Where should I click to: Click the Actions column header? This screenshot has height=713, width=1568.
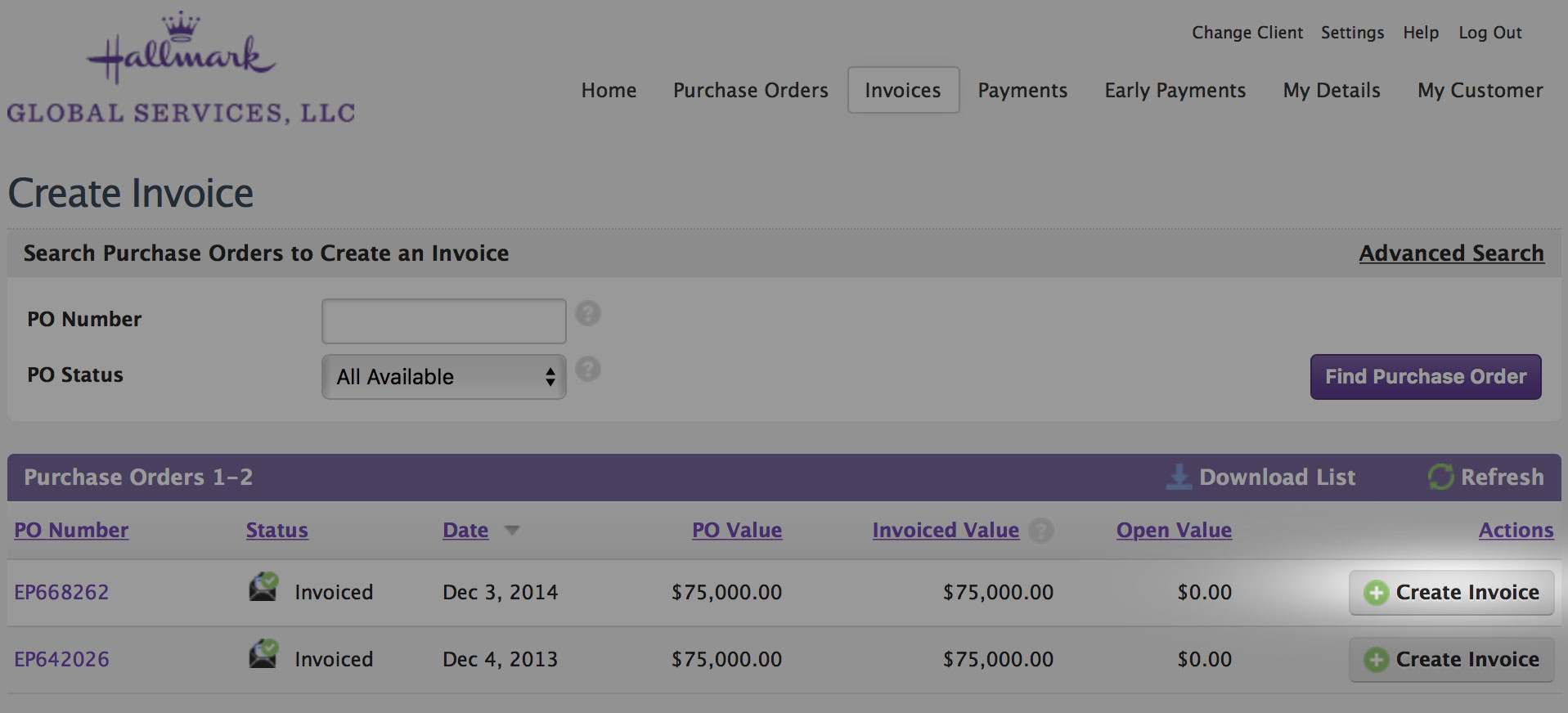pyautogui.click(x=1516, y=531)
